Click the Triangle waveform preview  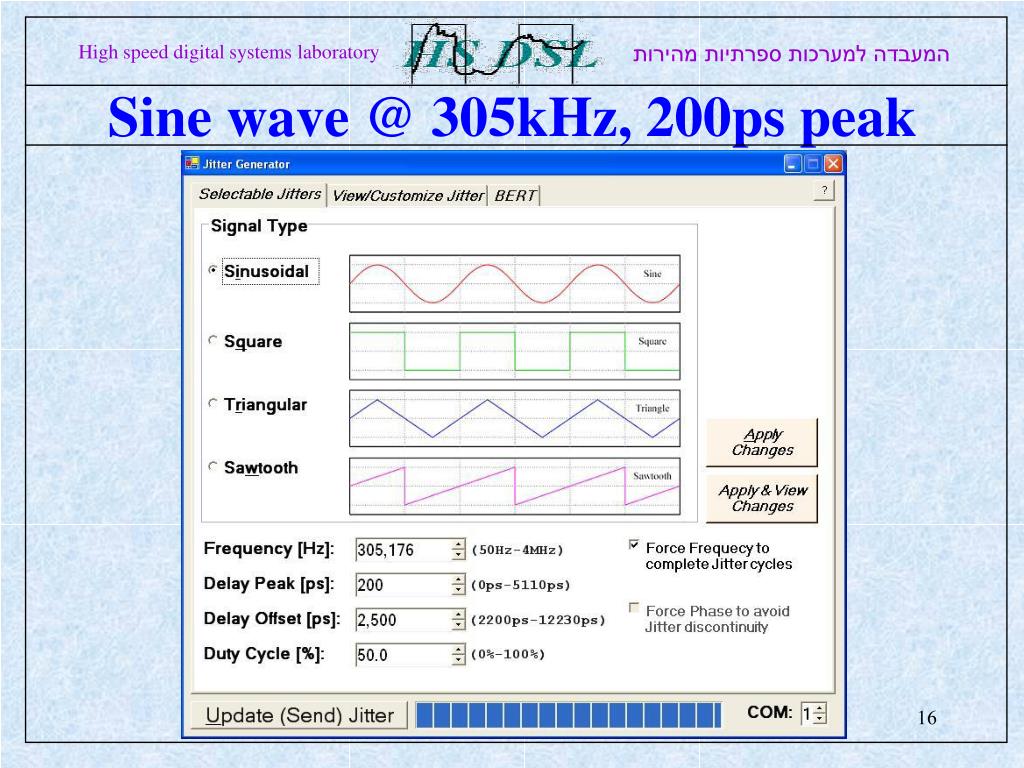[515, 419]
